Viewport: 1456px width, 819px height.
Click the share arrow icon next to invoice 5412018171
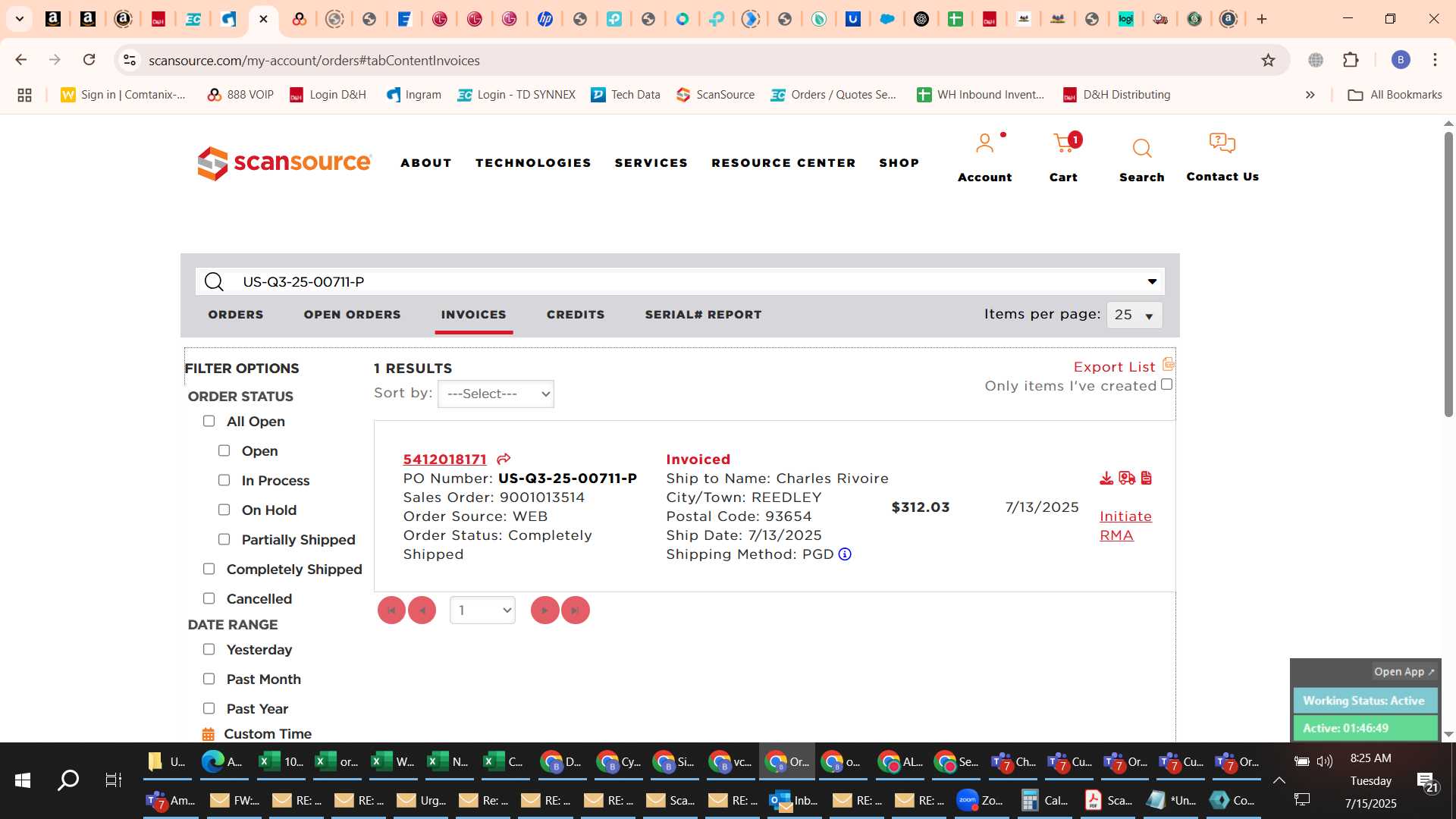pyautogui.click(x=504, y=459)
